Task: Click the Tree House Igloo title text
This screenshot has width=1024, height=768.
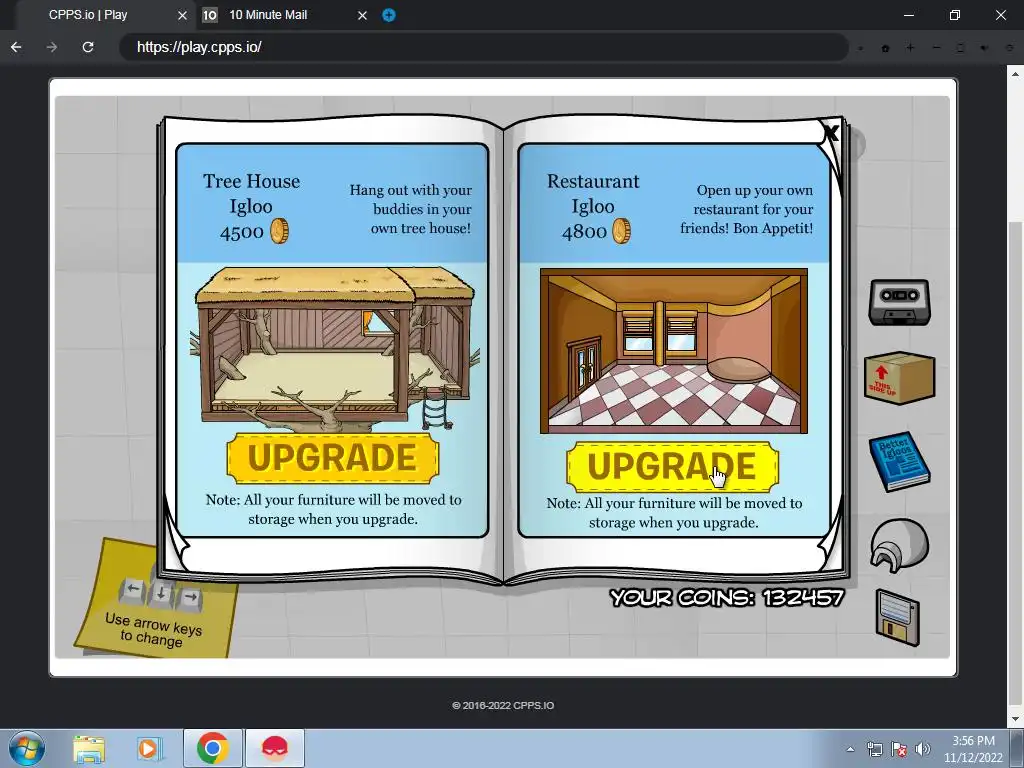Action: (251, 193)
